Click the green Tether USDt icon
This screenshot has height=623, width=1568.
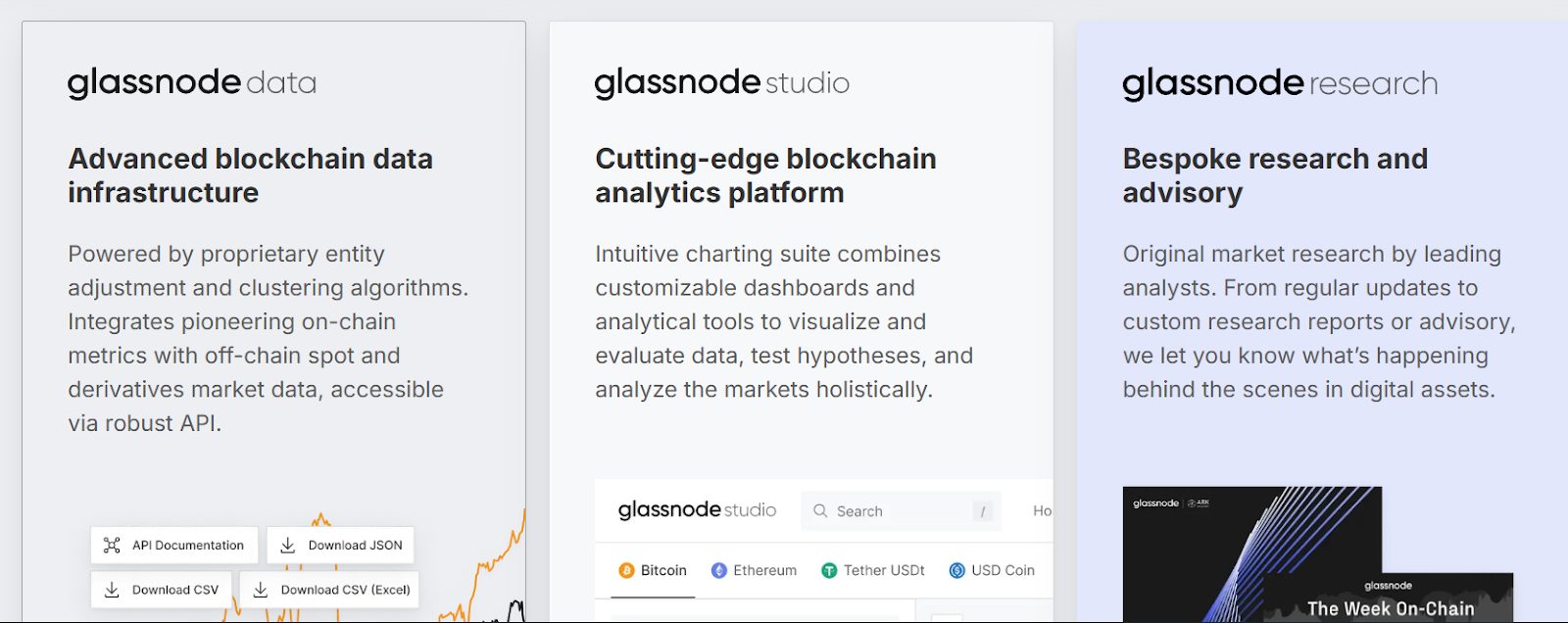coord(829,570)
